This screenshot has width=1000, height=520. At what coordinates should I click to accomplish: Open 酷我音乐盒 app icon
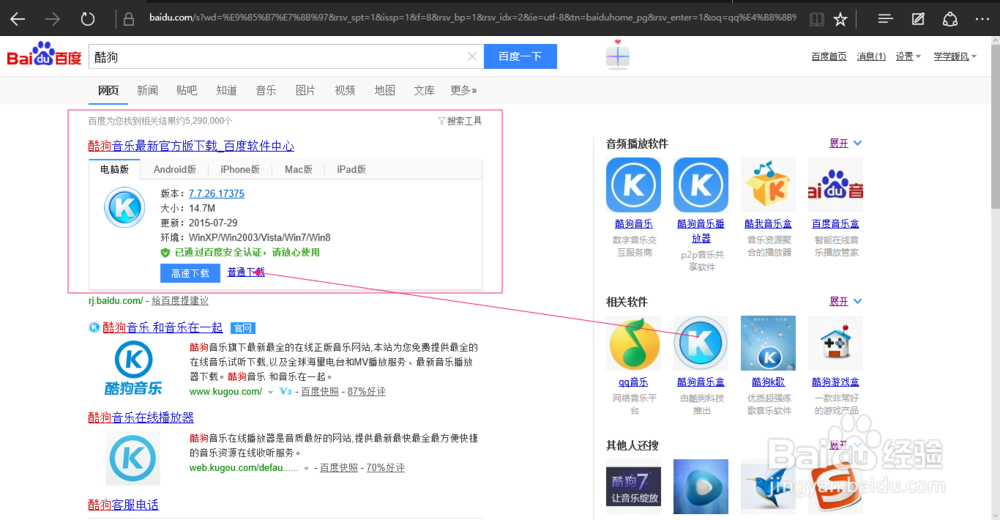point(768,185)
